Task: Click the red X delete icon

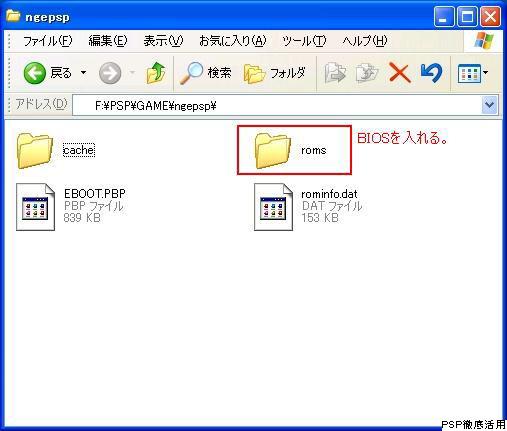Action: click(399, 73)
